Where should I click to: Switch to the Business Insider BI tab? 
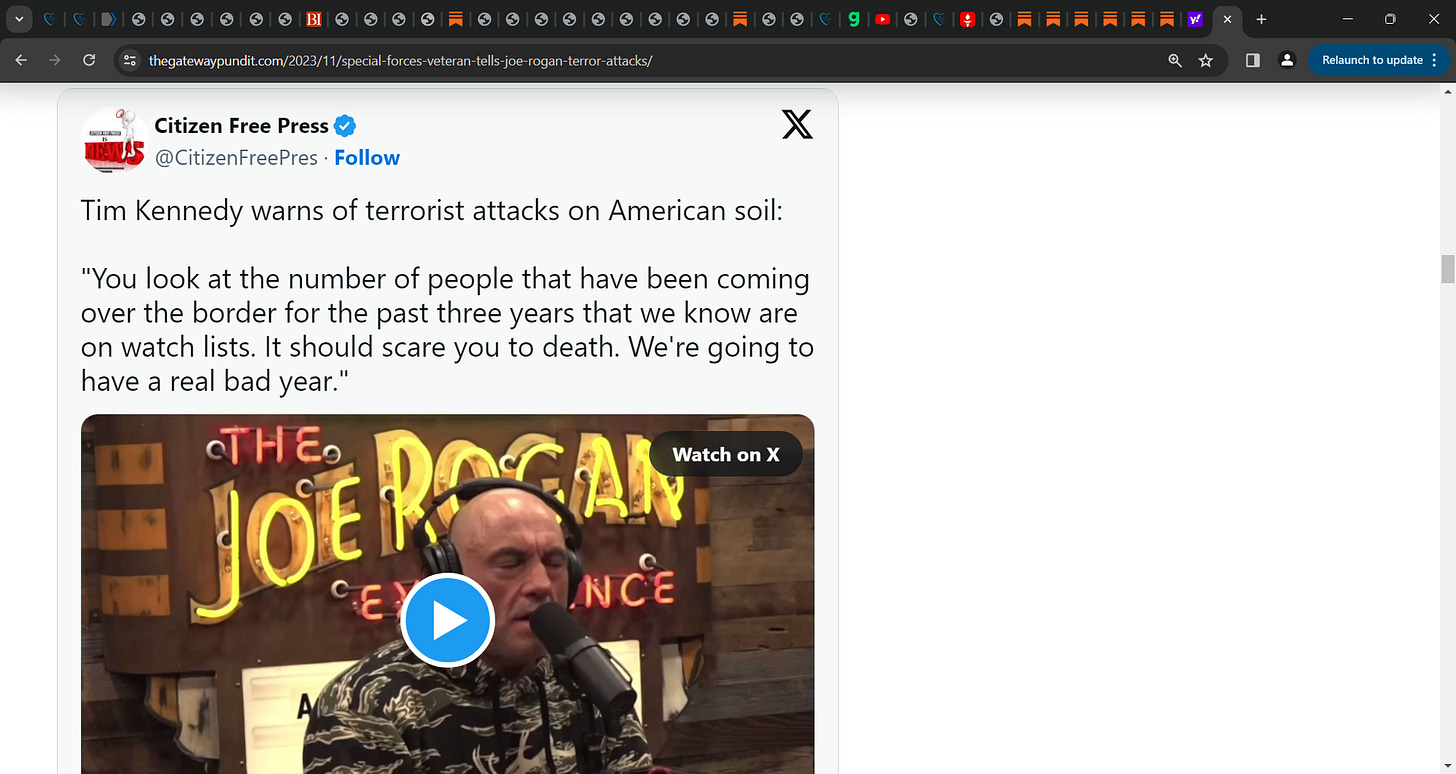313,19
